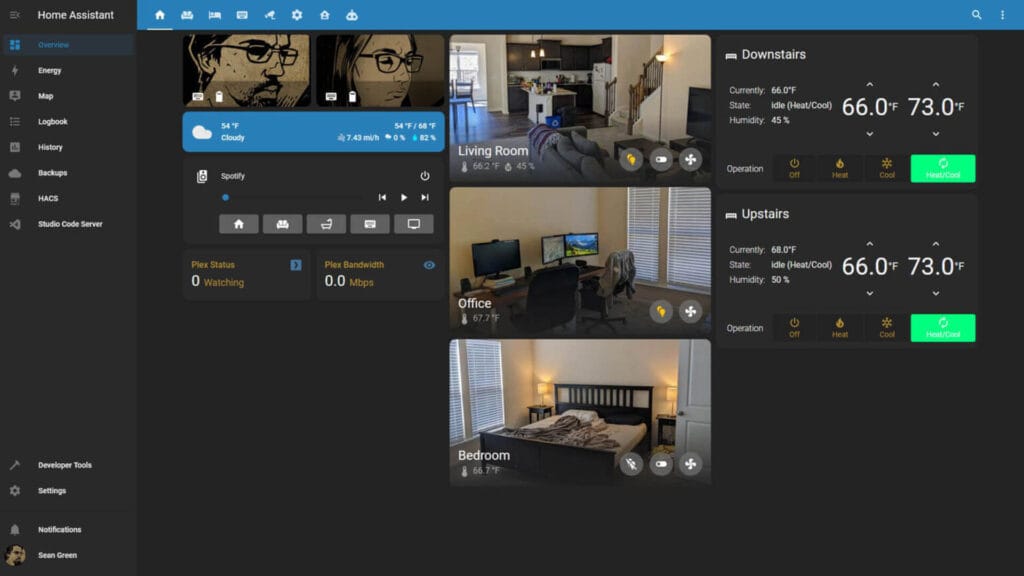
Task: Show Notifications panel
Action: coord(68,529)
